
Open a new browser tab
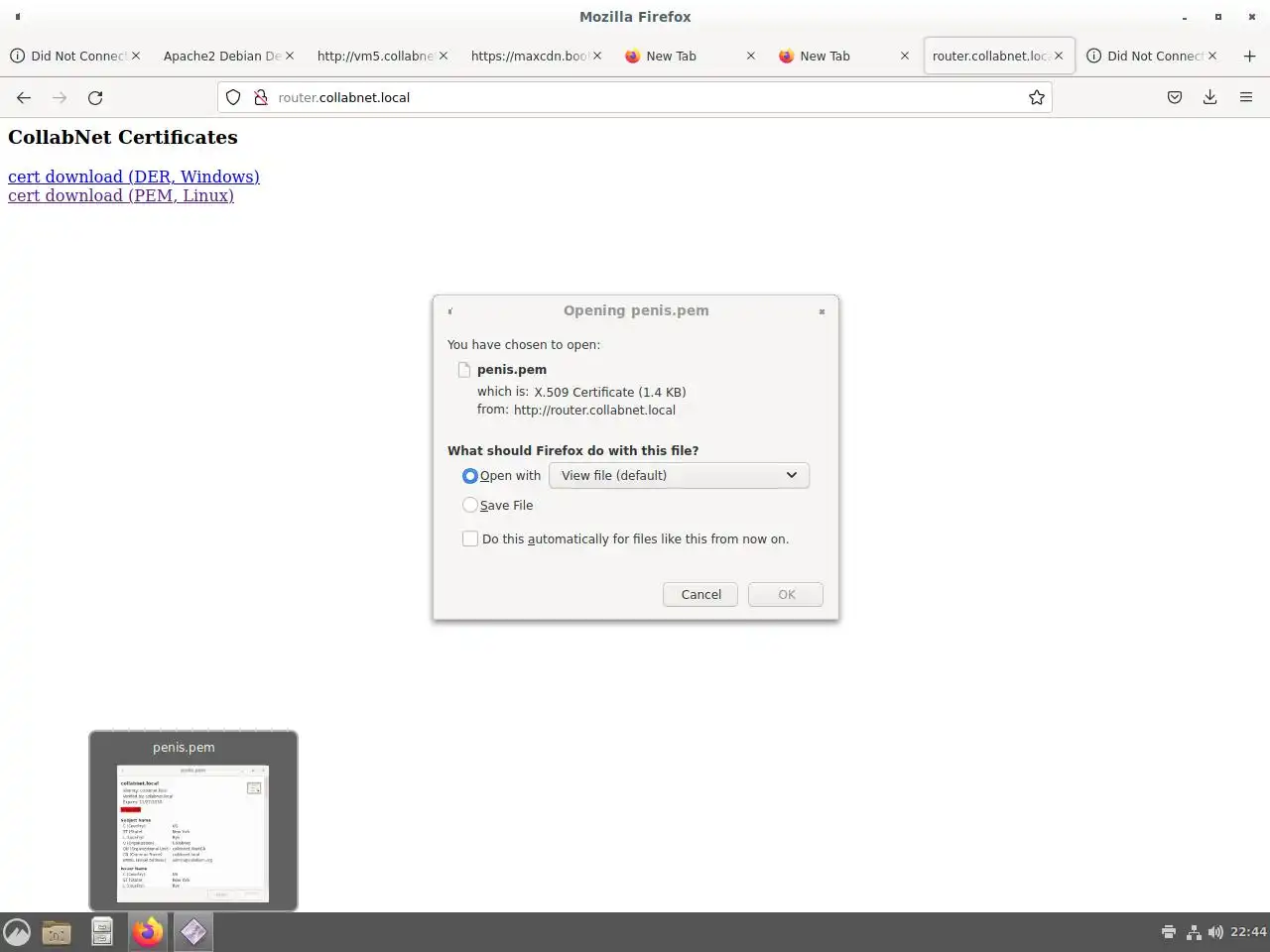pos(1249,56)
